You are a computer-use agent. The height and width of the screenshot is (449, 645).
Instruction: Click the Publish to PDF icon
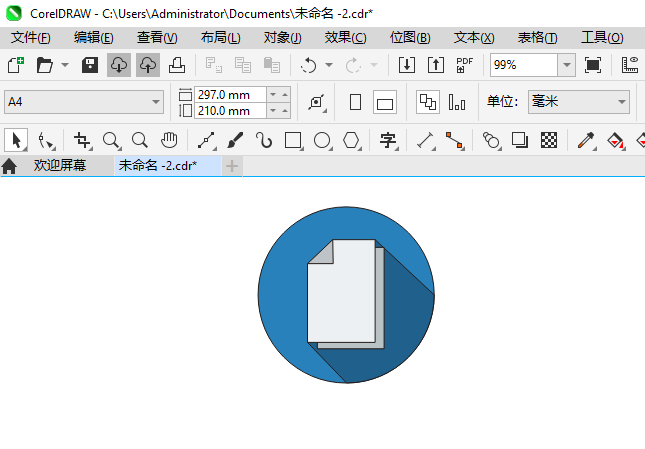coord(464,65)
